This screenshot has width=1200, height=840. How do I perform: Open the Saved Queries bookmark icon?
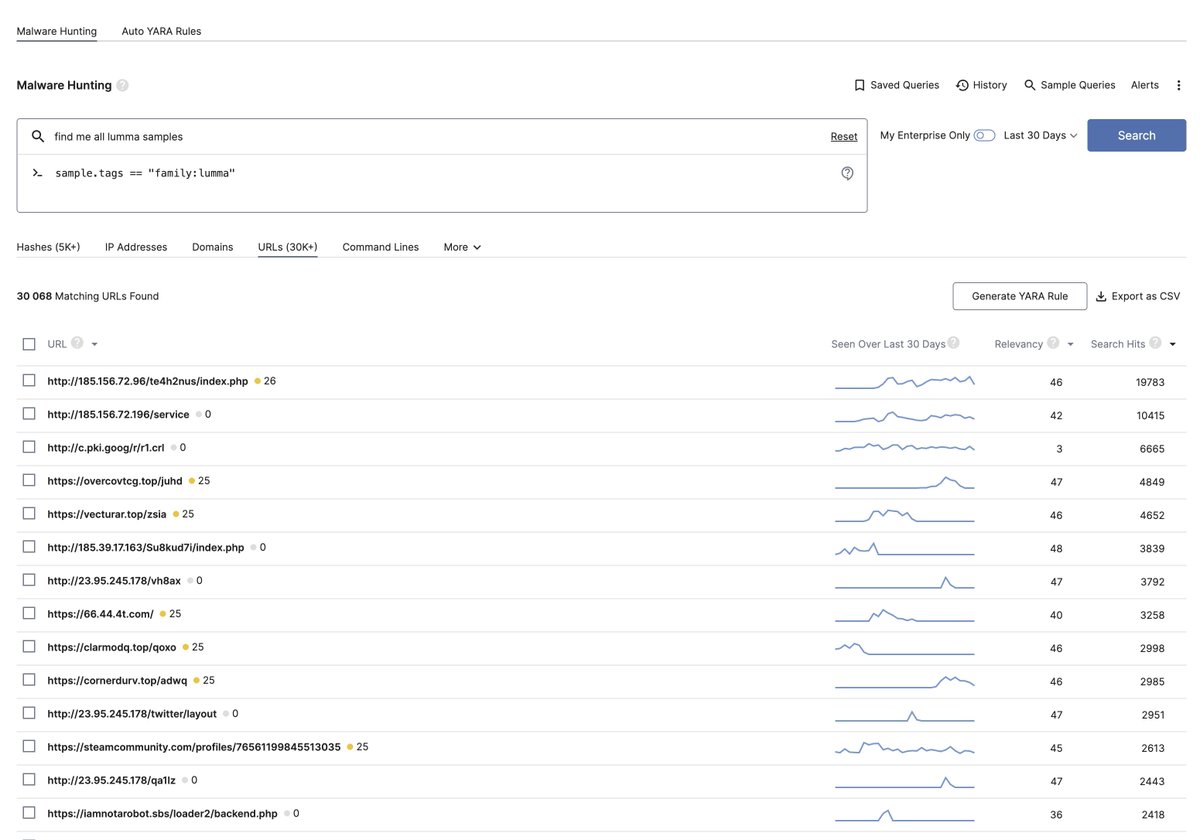tap(859, 85)
